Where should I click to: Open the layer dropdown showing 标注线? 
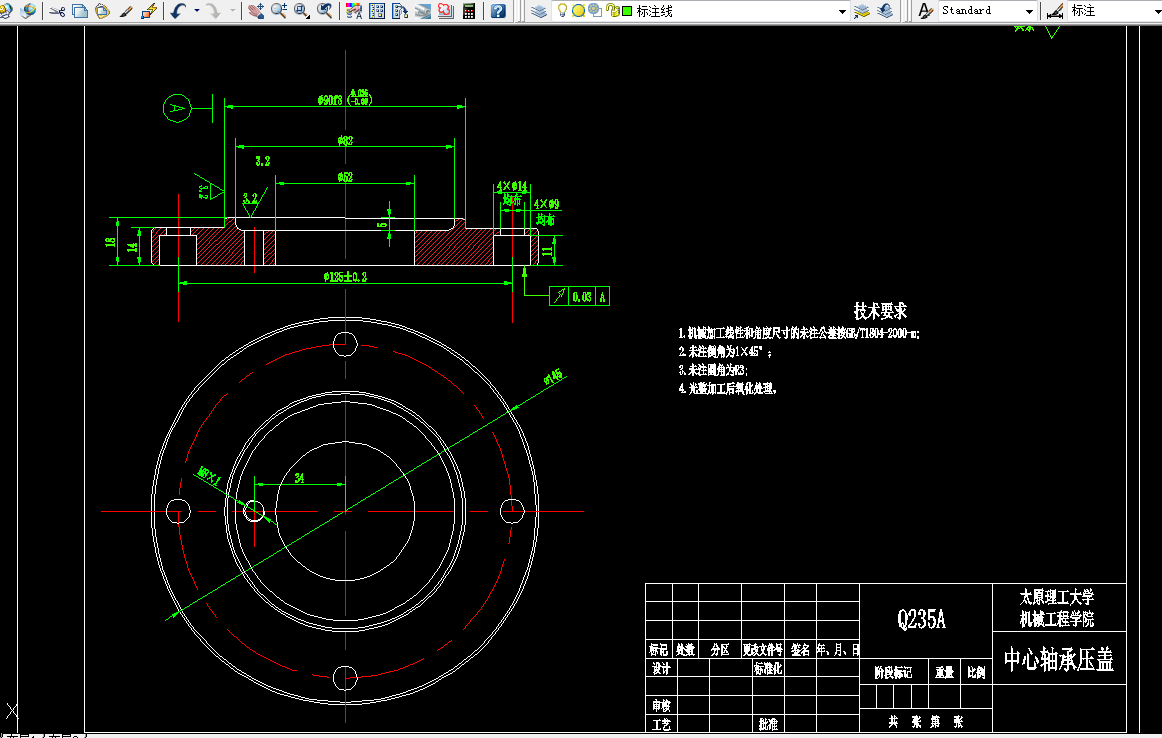tap(842, 10)
